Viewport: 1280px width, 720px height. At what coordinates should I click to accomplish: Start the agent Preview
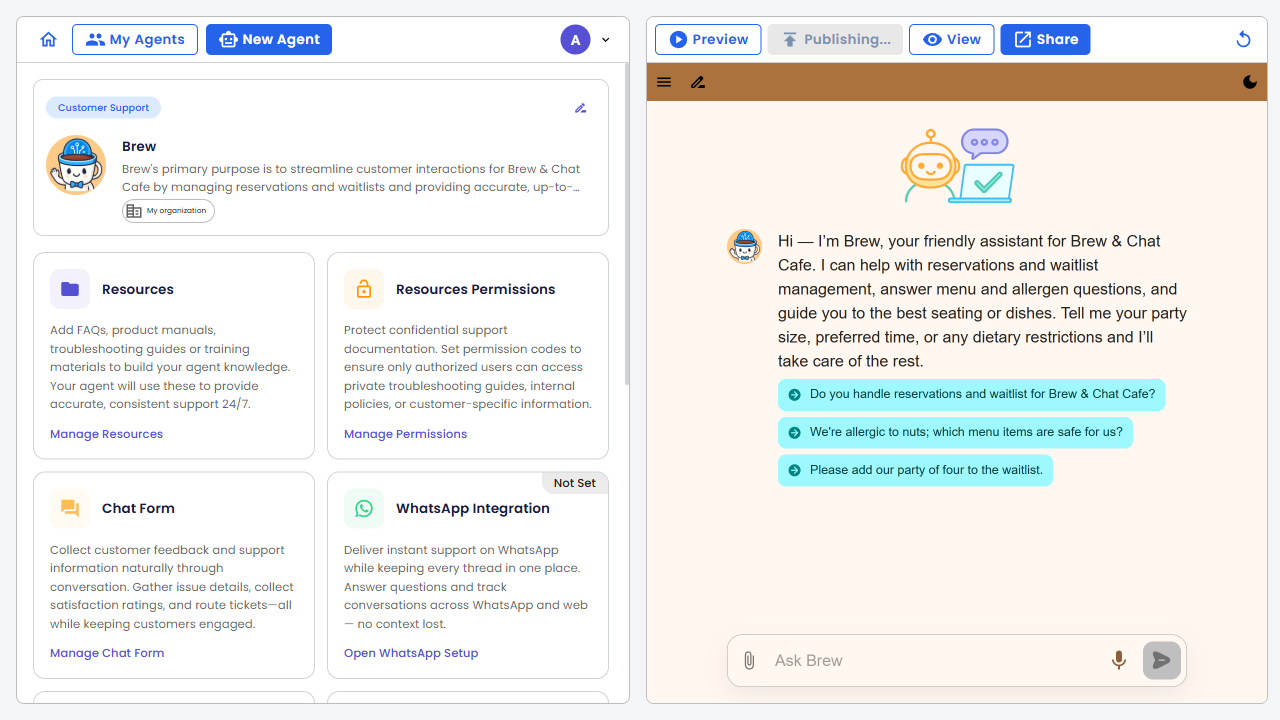tap(708, 40)
